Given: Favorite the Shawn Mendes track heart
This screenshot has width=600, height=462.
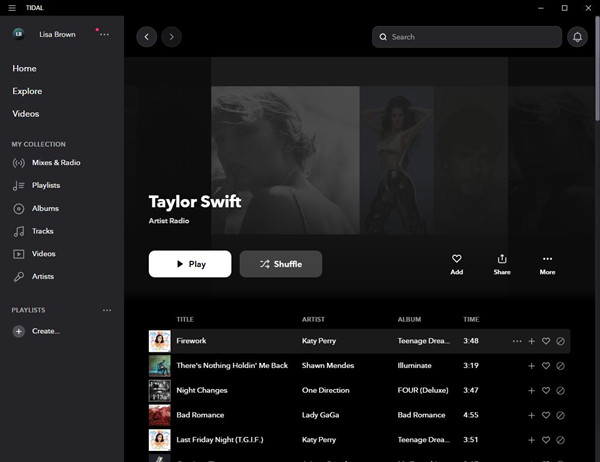Looking at the screenshot, I should pos(546,366).
